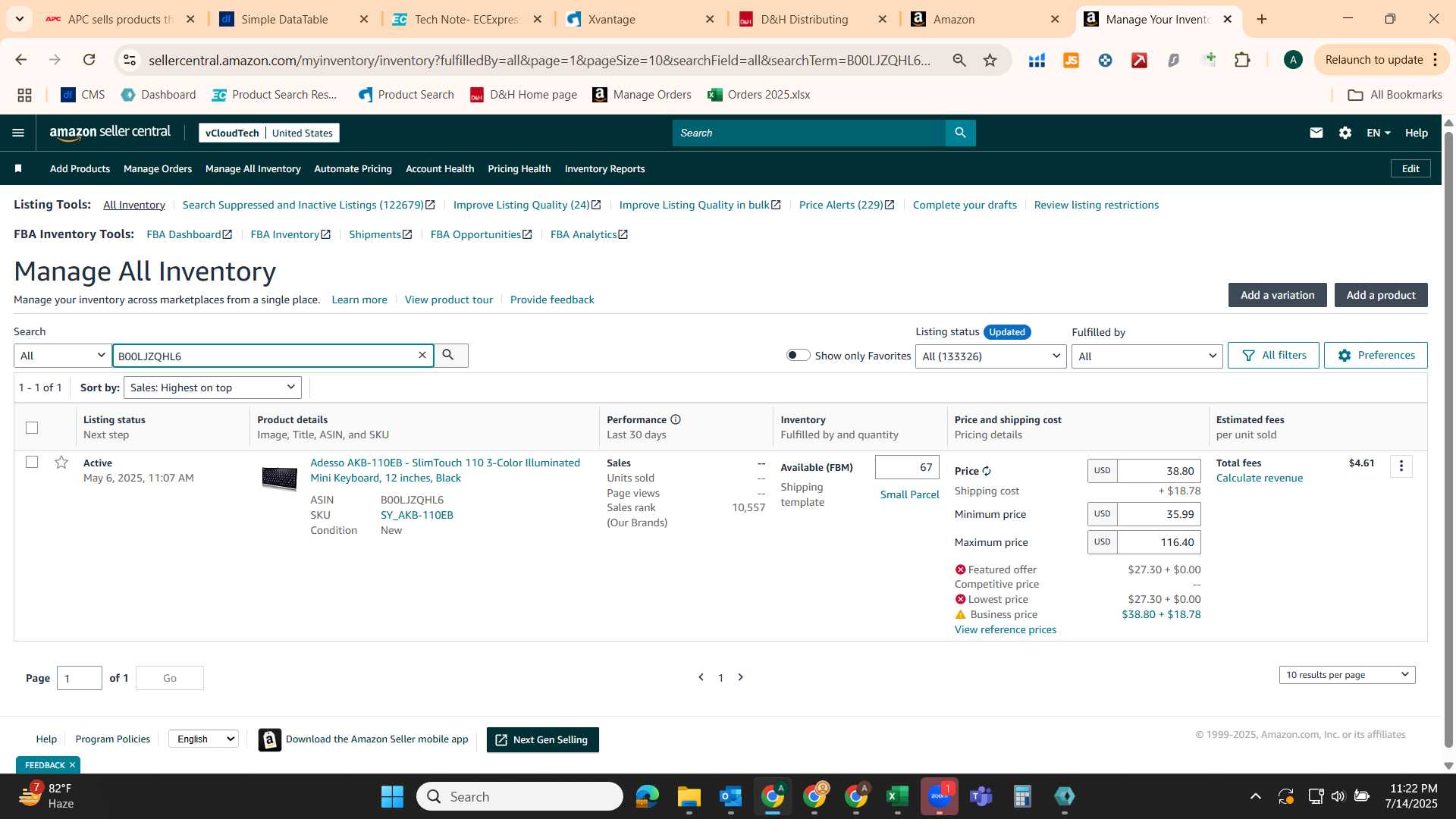This screenshot has width=1456, height=819.
Task: Open View reference prices link
Action: point(1005,629)
